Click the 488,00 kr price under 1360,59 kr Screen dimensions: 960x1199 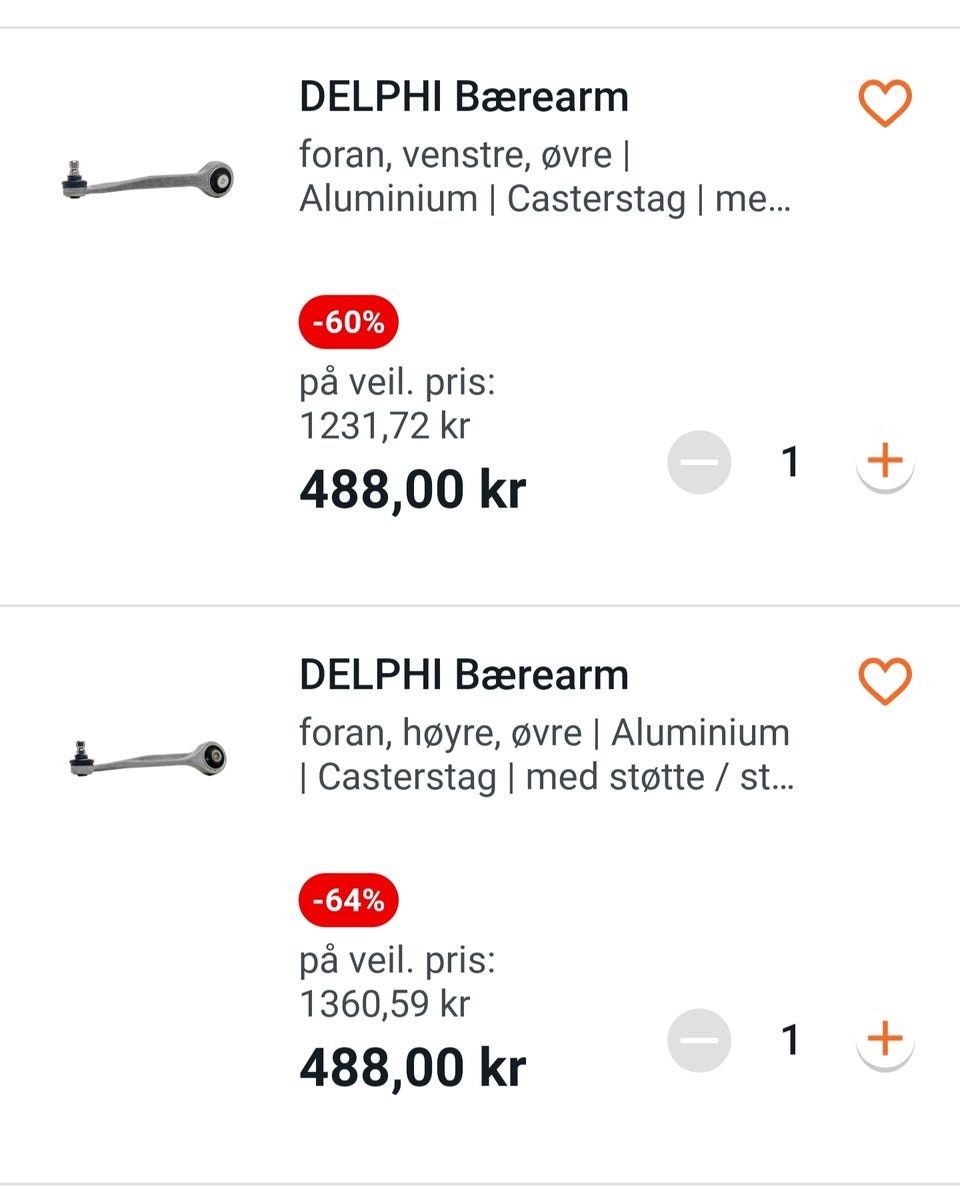[x=412, y=1068]
